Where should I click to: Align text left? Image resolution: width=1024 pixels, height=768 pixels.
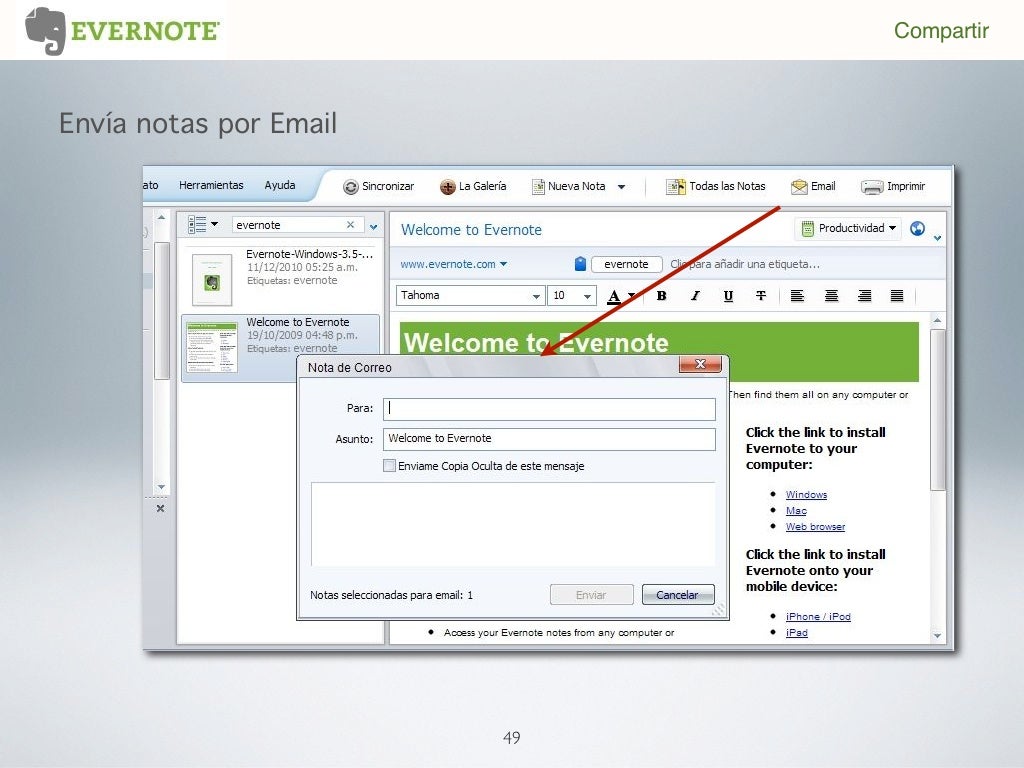[x=797, y=296]
